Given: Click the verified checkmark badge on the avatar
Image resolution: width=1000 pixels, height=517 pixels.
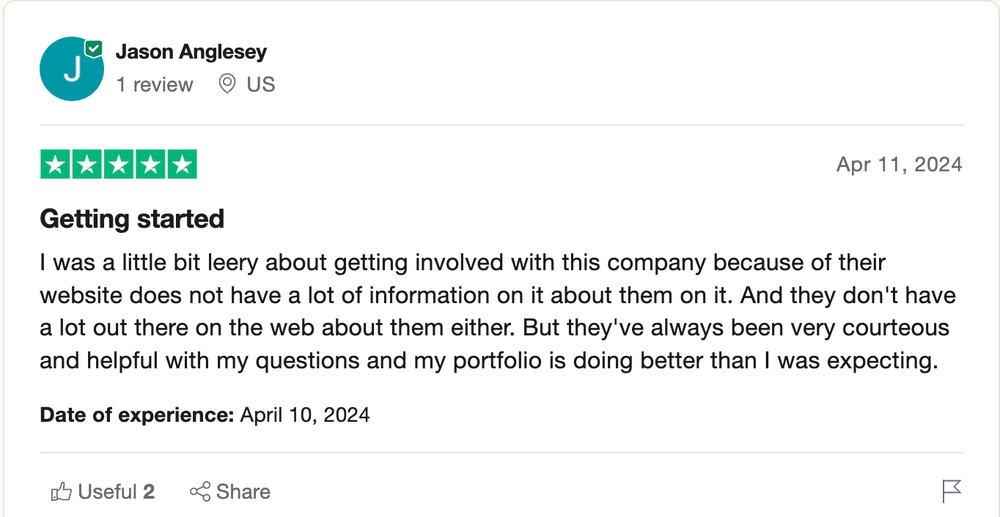Looking at the screenshot, I should tap(93, 49).
